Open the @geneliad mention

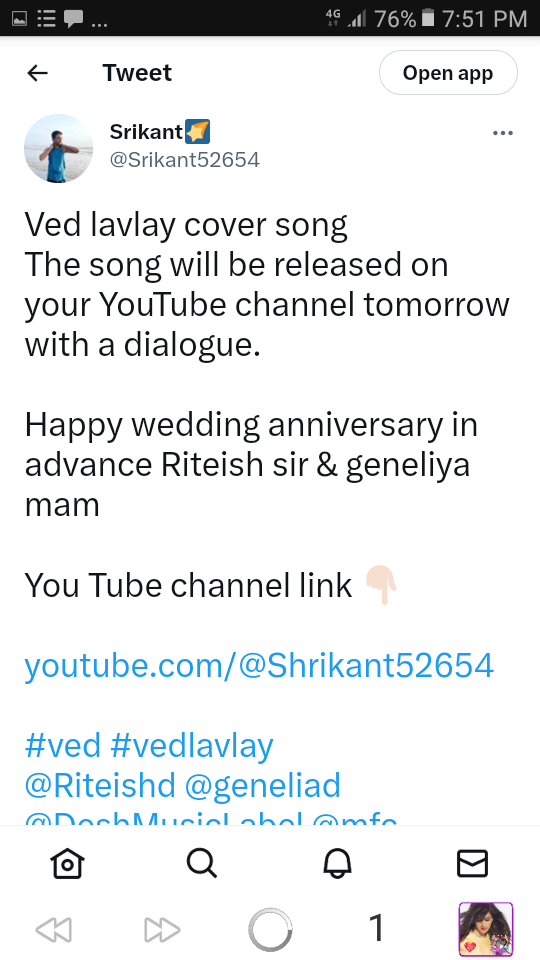click(262, 786)
